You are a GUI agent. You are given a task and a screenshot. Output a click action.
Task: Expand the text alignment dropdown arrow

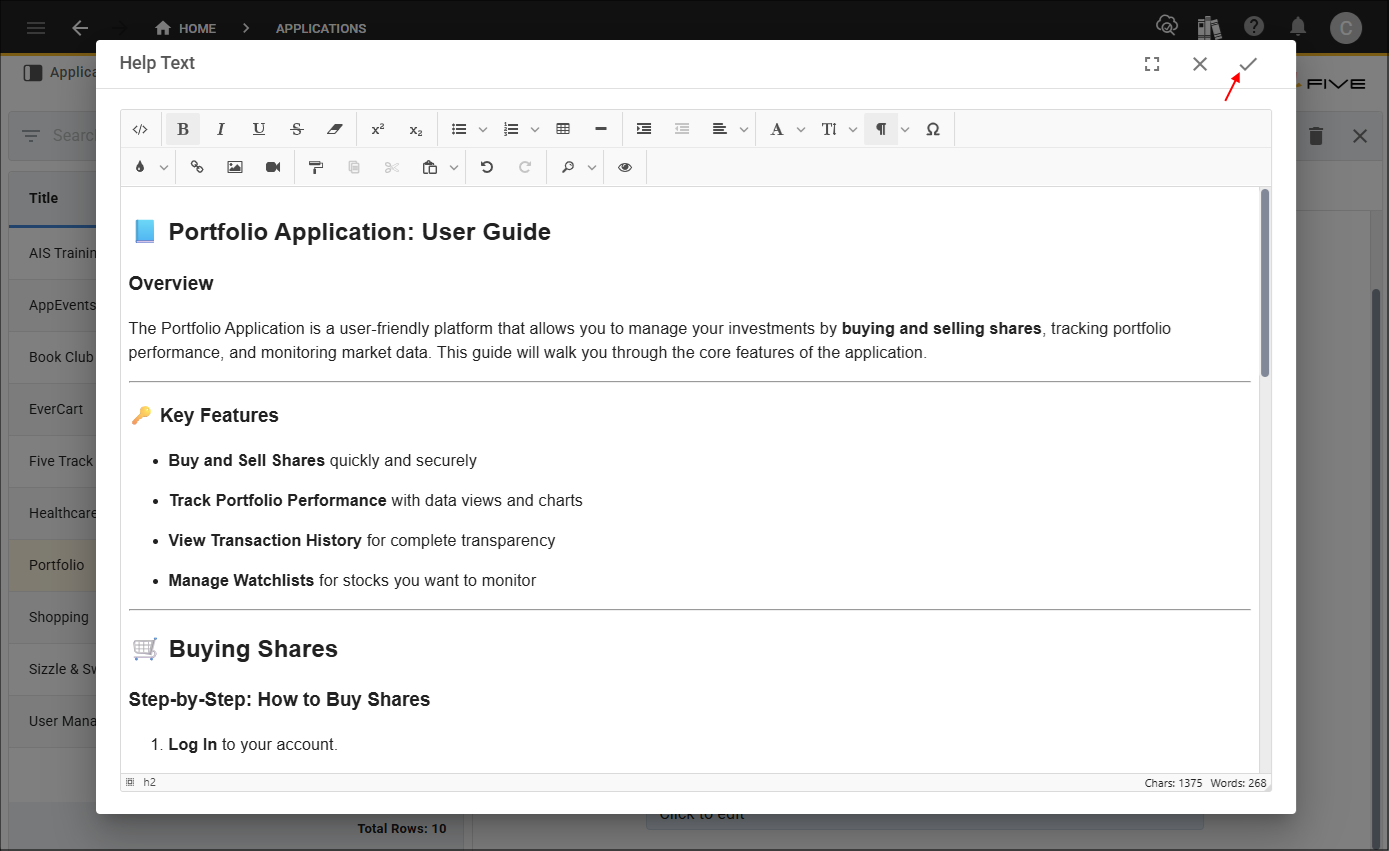744,129
